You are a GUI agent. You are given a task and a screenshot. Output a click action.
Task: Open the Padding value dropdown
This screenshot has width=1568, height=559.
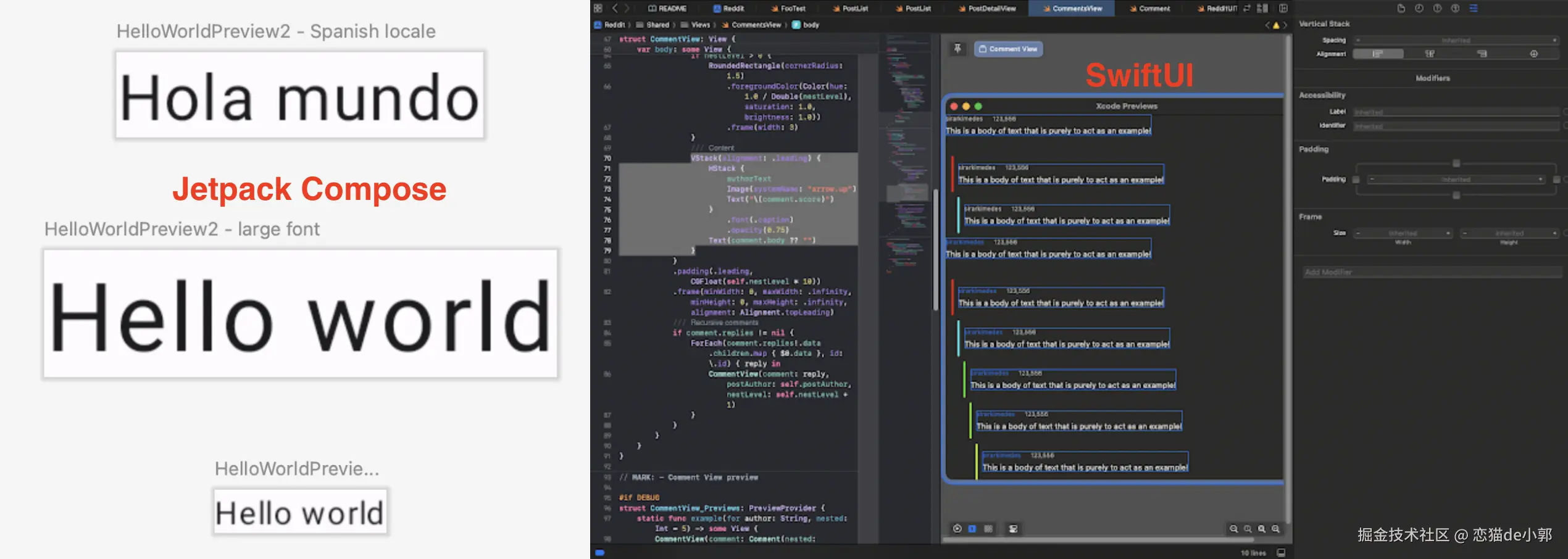pyautogui.click(x=1456, y=180)
